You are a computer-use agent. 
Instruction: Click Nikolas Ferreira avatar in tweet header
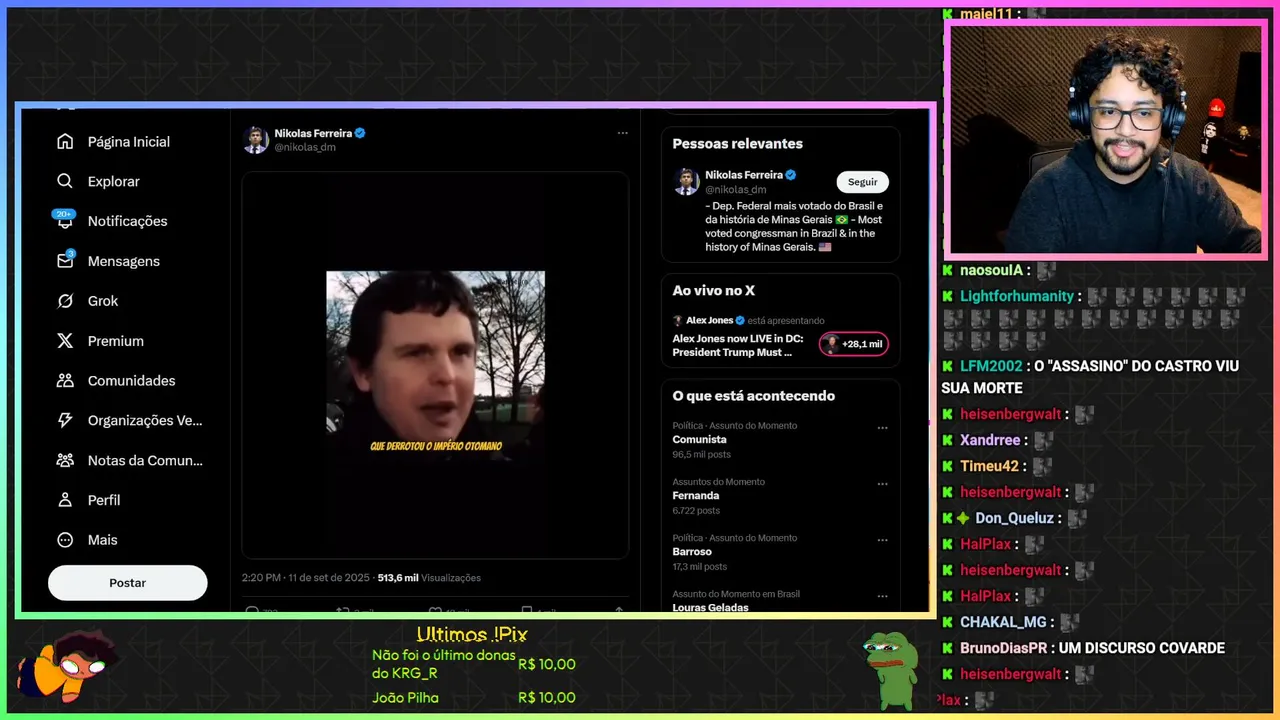click(256, 140)
